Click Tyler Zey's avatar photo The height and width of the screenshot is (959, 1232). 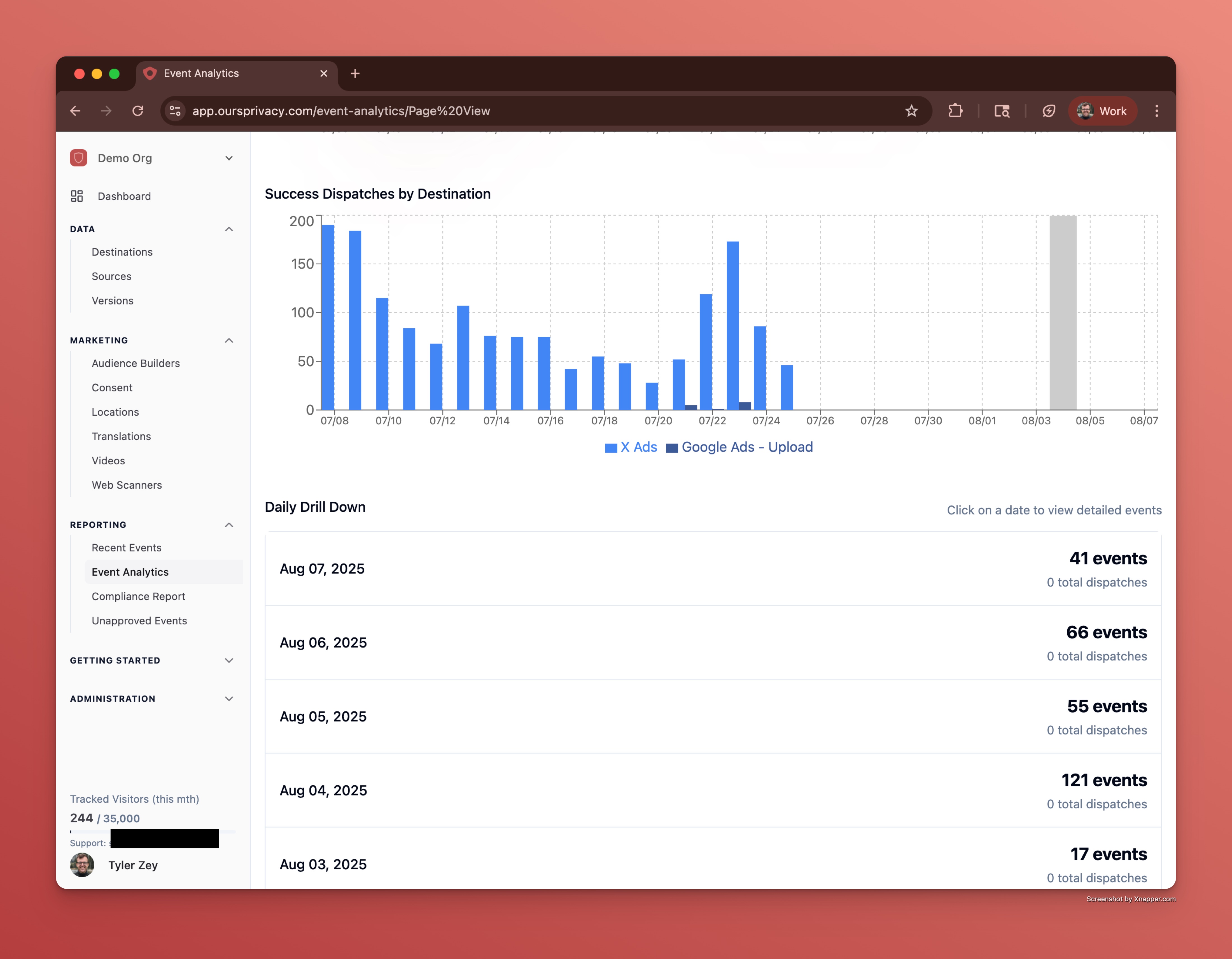[82, 864]
